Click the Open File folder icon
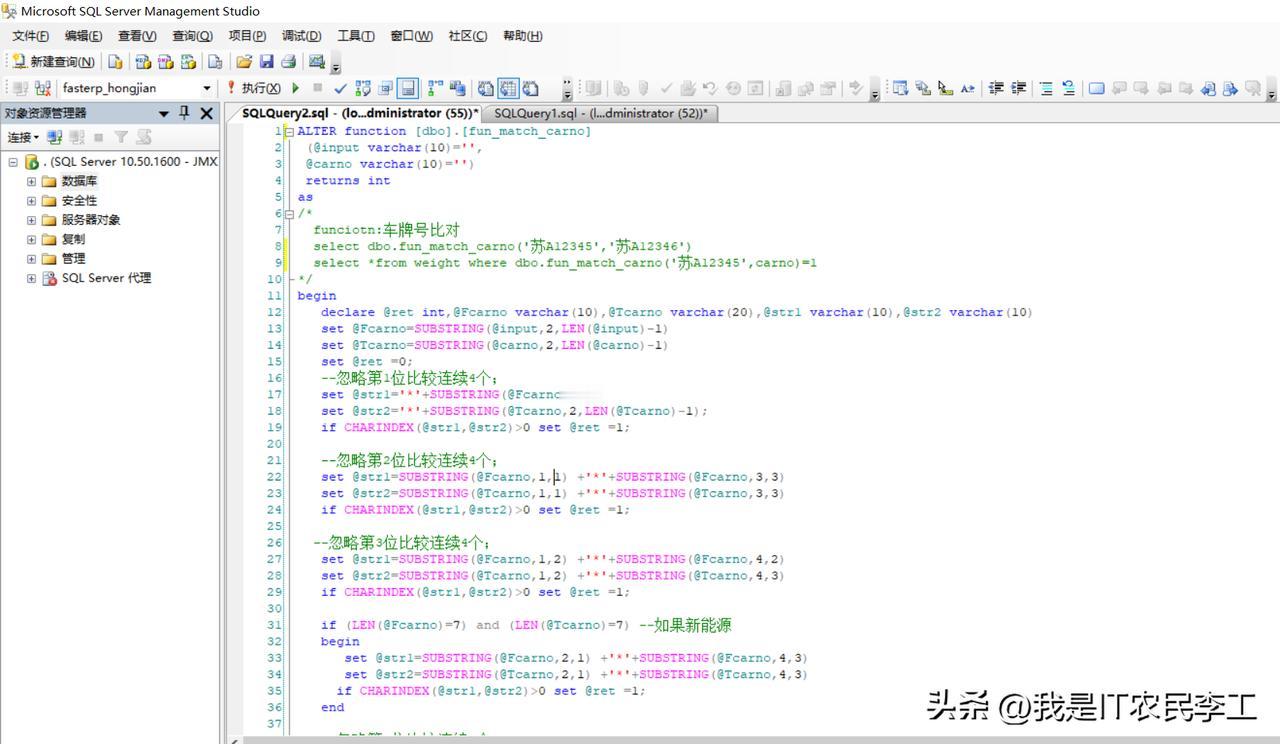 244,62
